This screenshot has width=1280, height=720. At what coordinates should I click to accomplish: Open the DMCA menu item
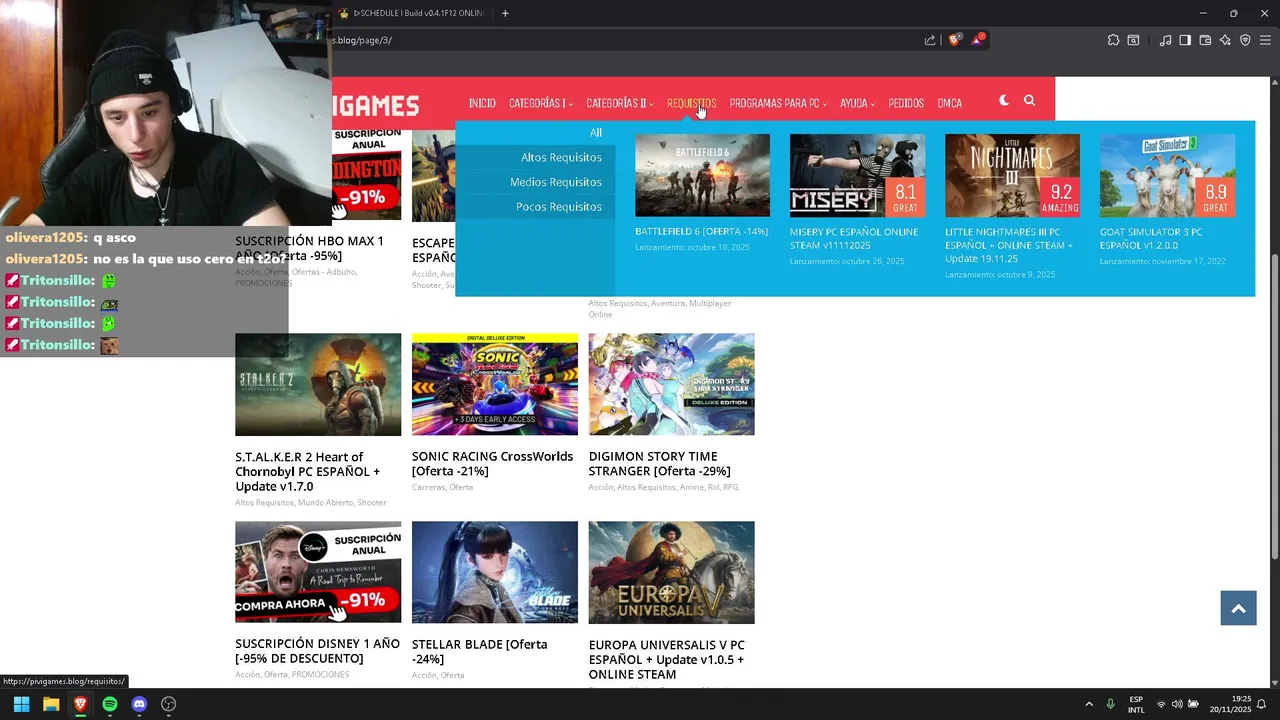950,103
